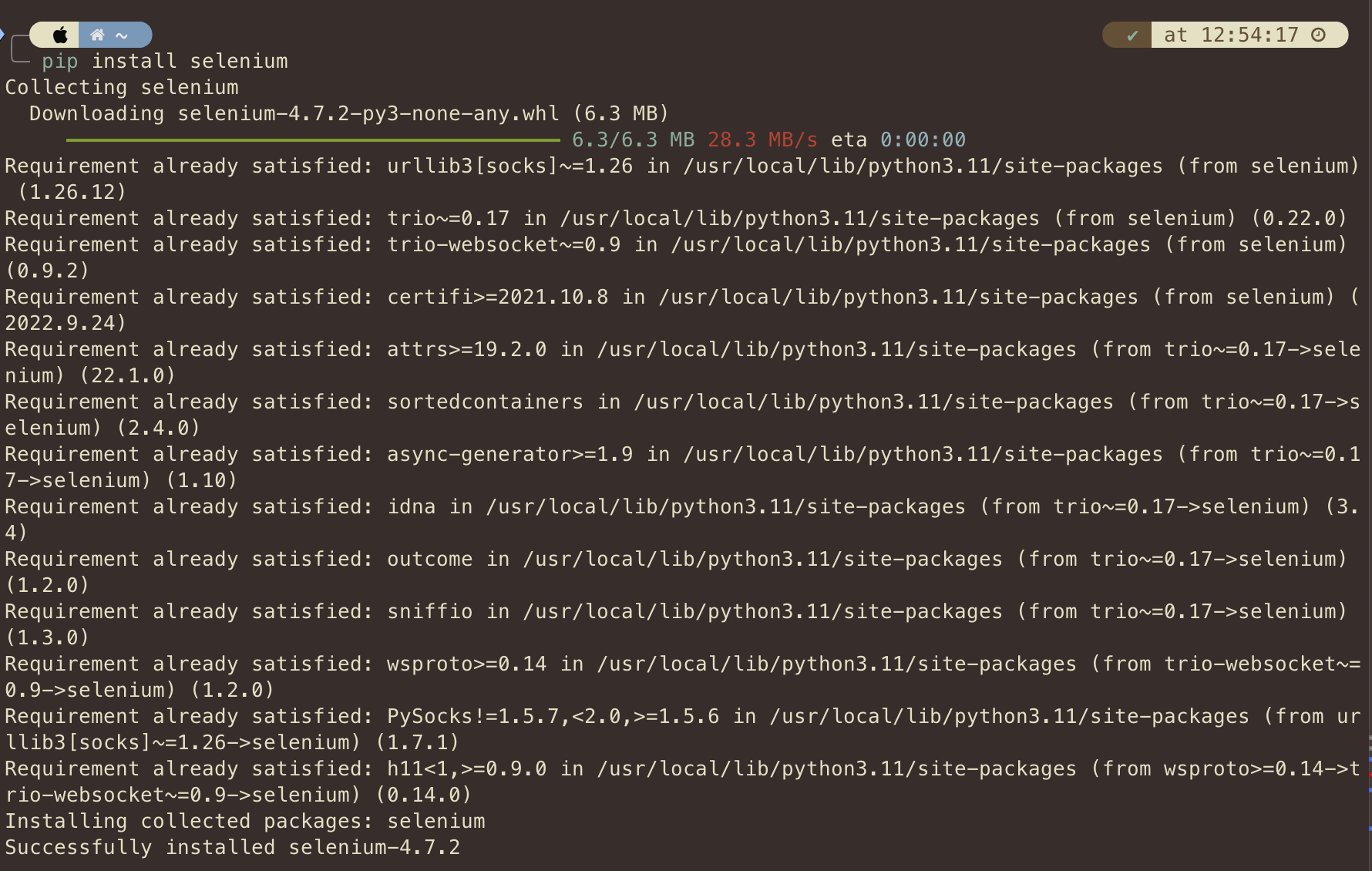Viewport: 1372px width, 871px height.
Task: Click the '(1.7.1)' PySocks version
Action: tap(417, 742)
